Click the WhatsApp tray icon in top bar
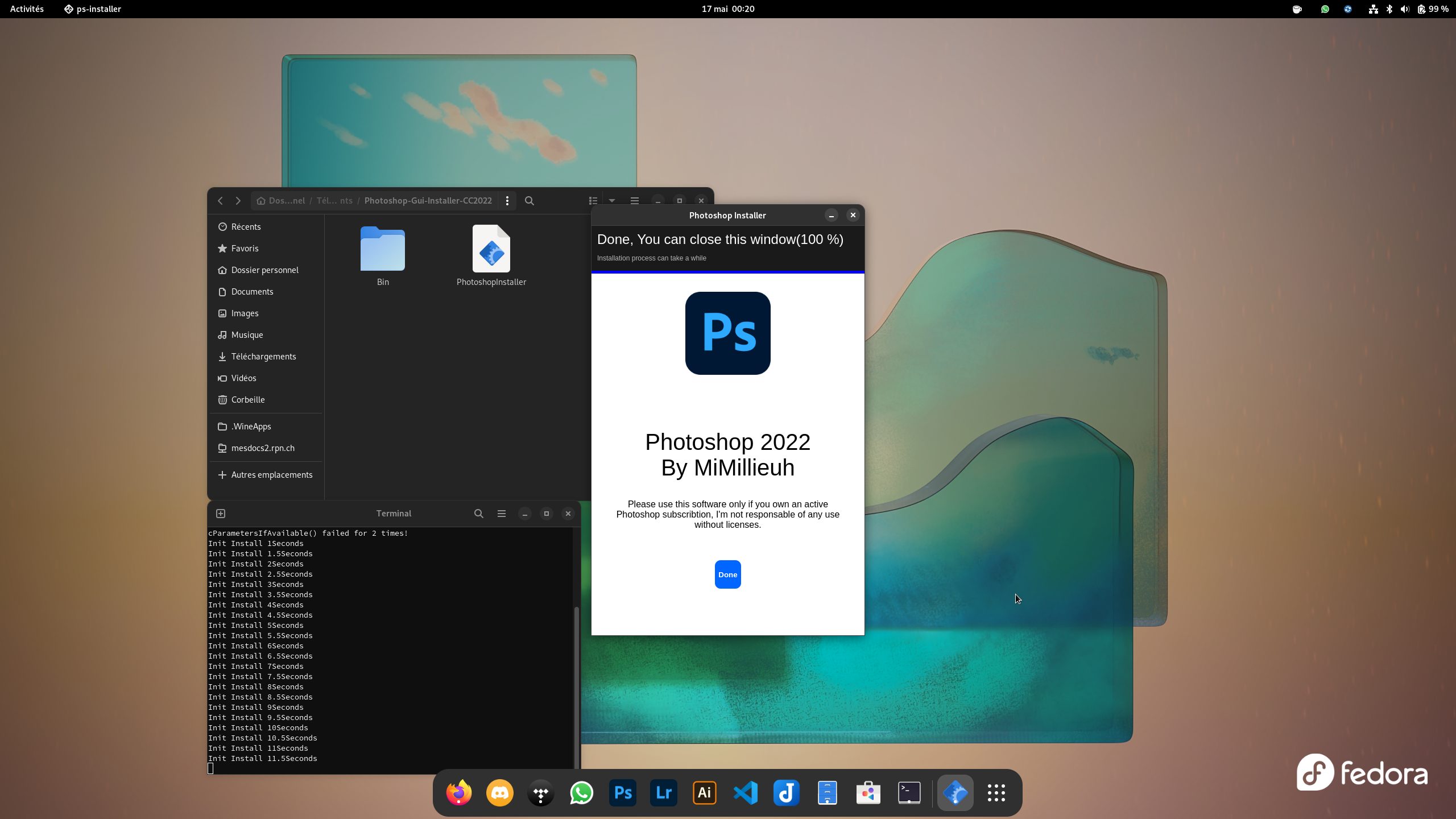 point(1325,9)
